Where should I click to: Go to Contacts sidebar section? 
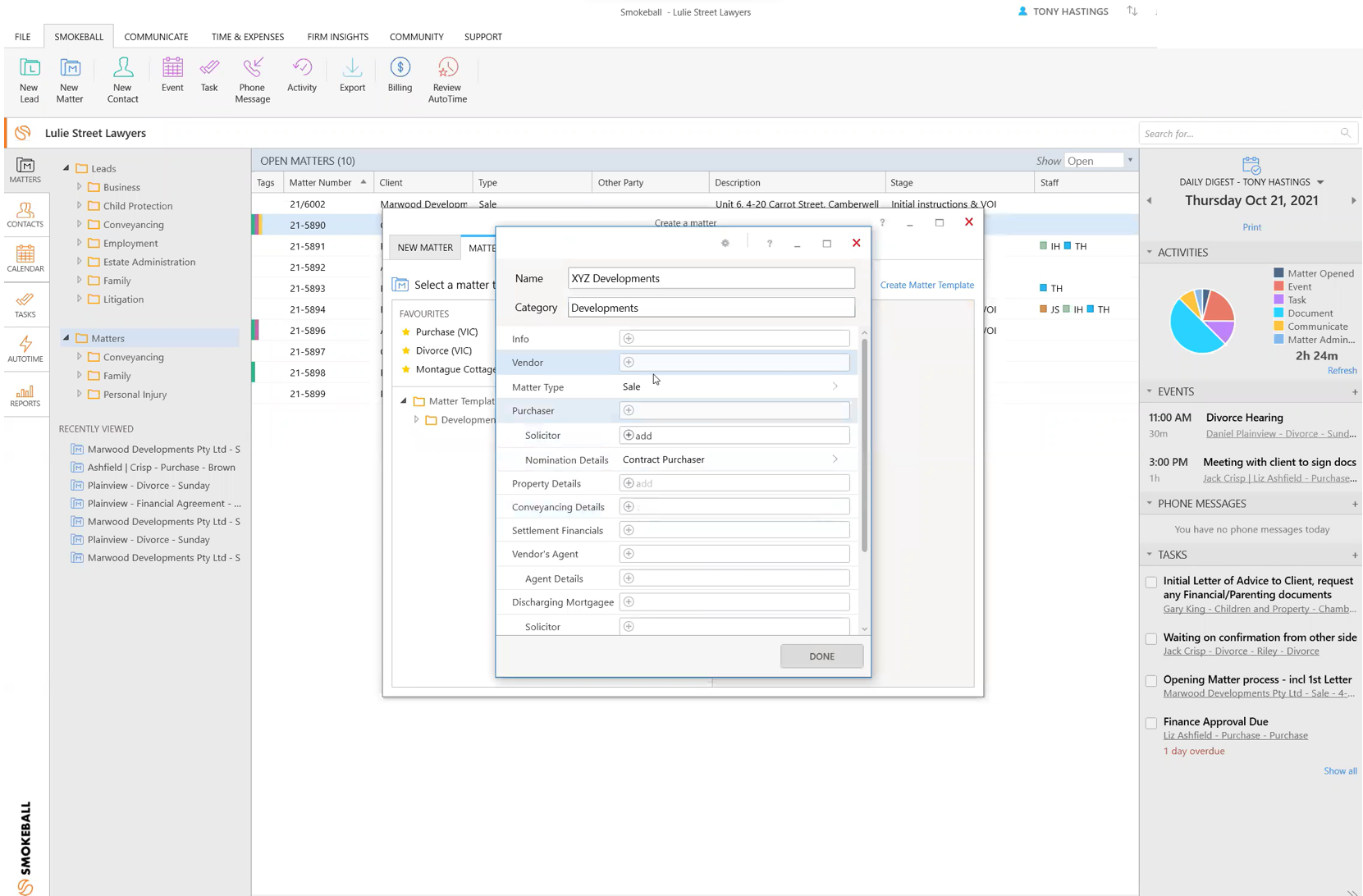pos(25,215)
